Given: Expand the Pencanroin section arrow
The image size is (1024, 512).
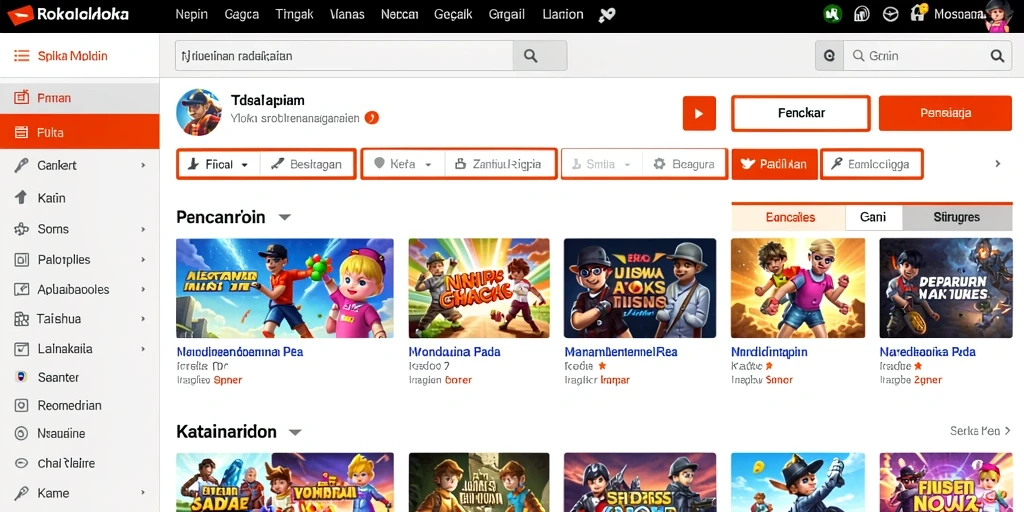Looking at the screenshot, I should pyautogui.click(x=284, y=217).
